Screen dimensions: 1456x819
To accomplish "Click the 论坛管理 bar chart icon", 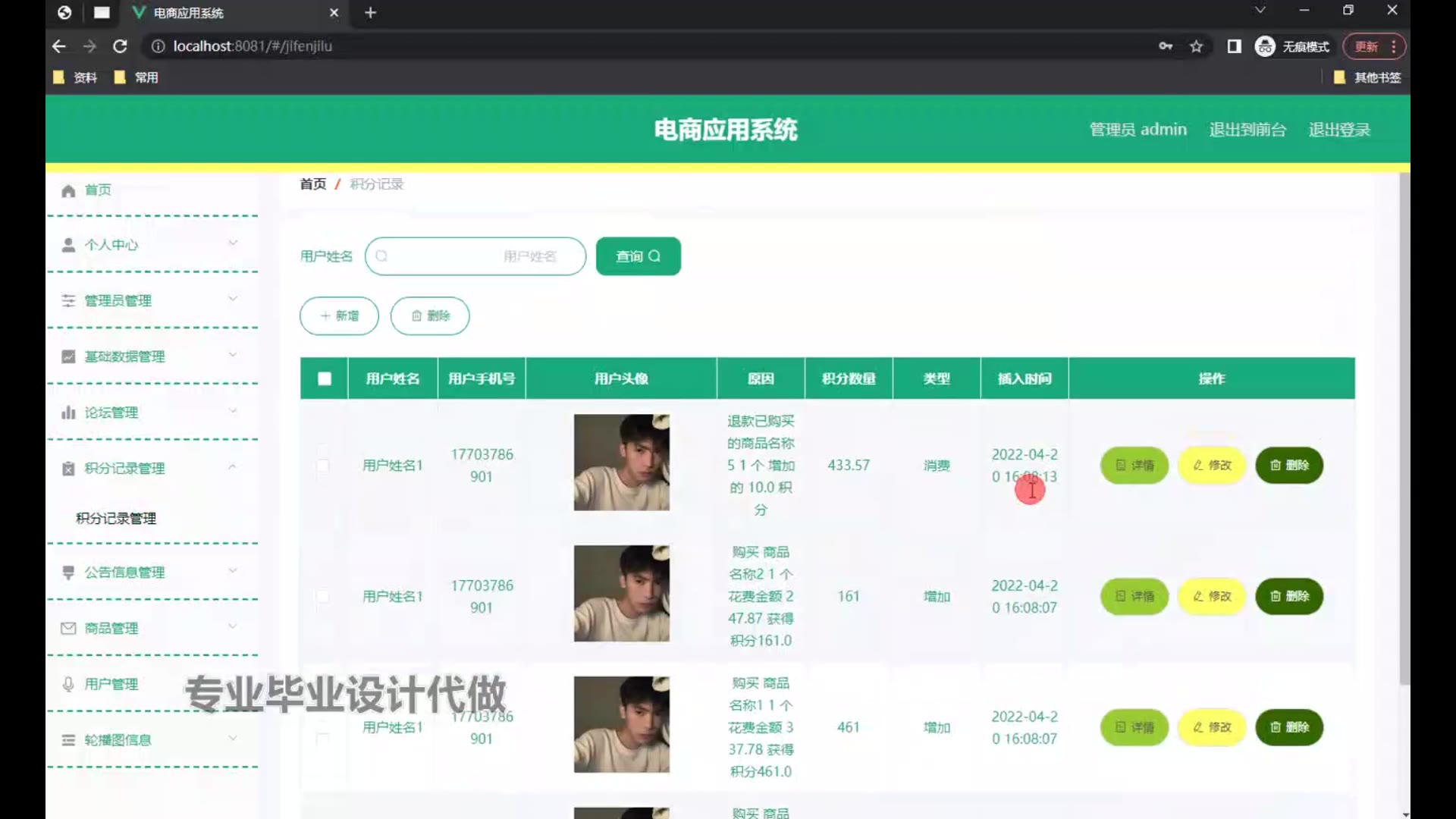I will (68, 413).
